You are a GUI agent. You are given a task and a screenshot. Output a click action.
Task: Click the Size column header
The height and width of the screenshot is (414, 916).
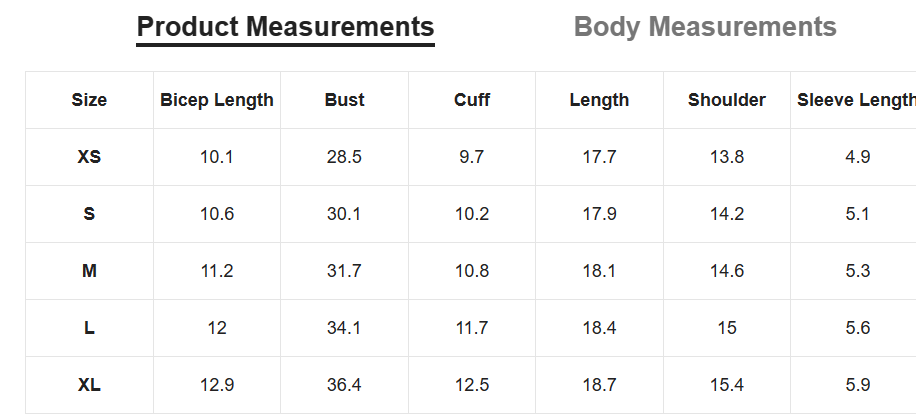[89, 100]
